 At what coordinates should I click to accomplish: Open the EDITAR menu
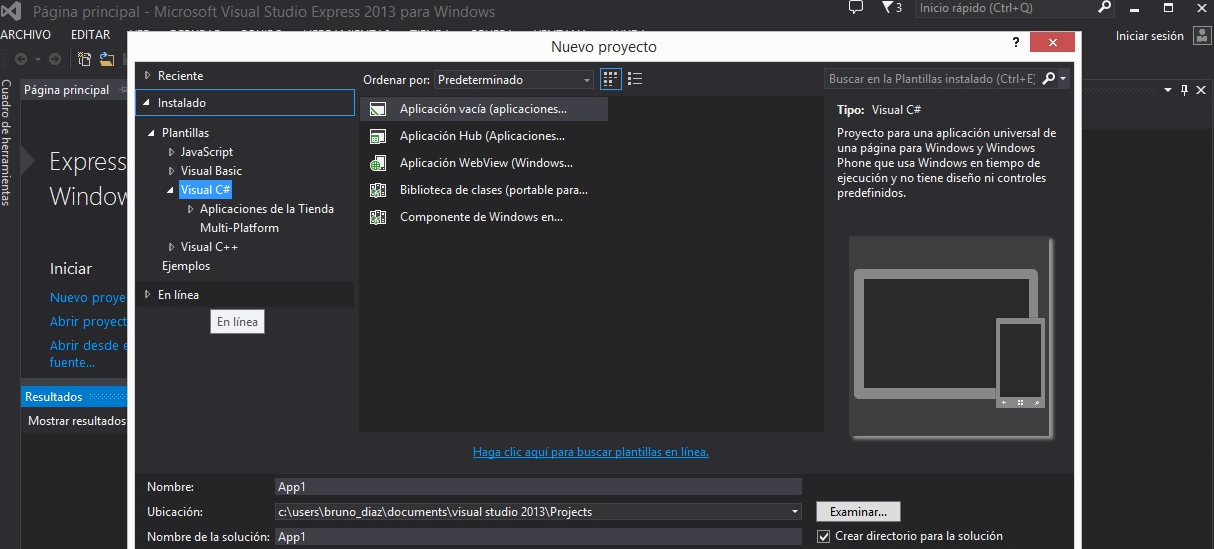pyautogui.click(x=91, y=35)
